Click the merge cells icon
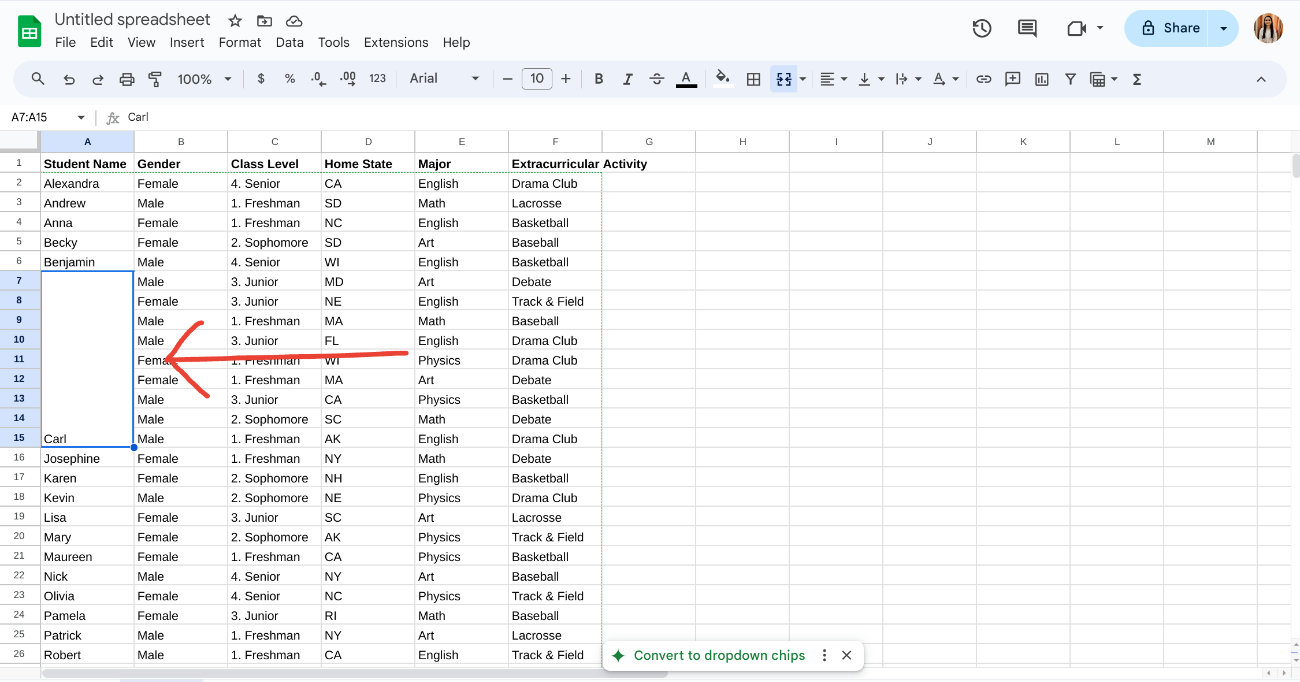The width and height of the screenshot is (1300, 682). point(783,79)
